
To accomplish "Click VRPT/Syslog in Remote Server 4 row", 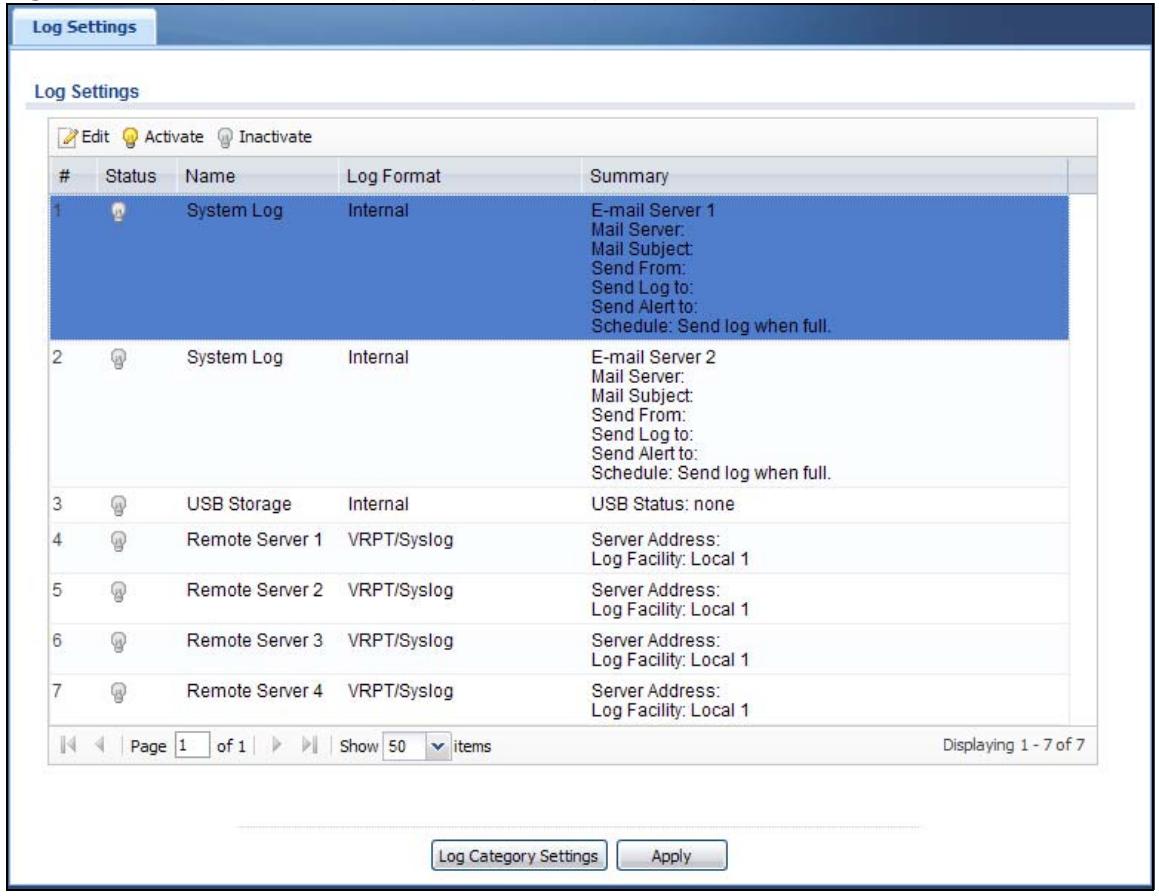I will tap(400, 690).
